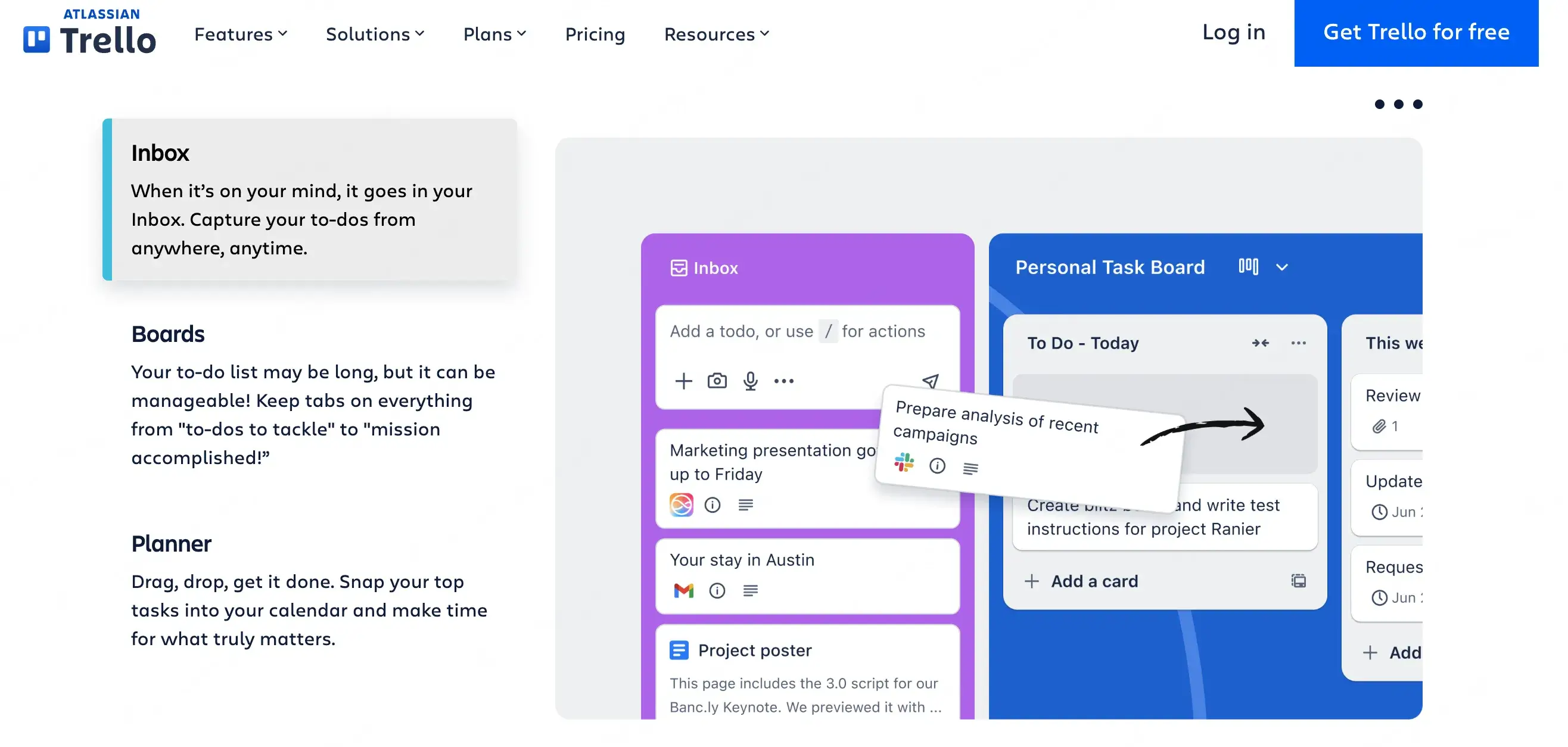Open the Resources dropdown

717,34
